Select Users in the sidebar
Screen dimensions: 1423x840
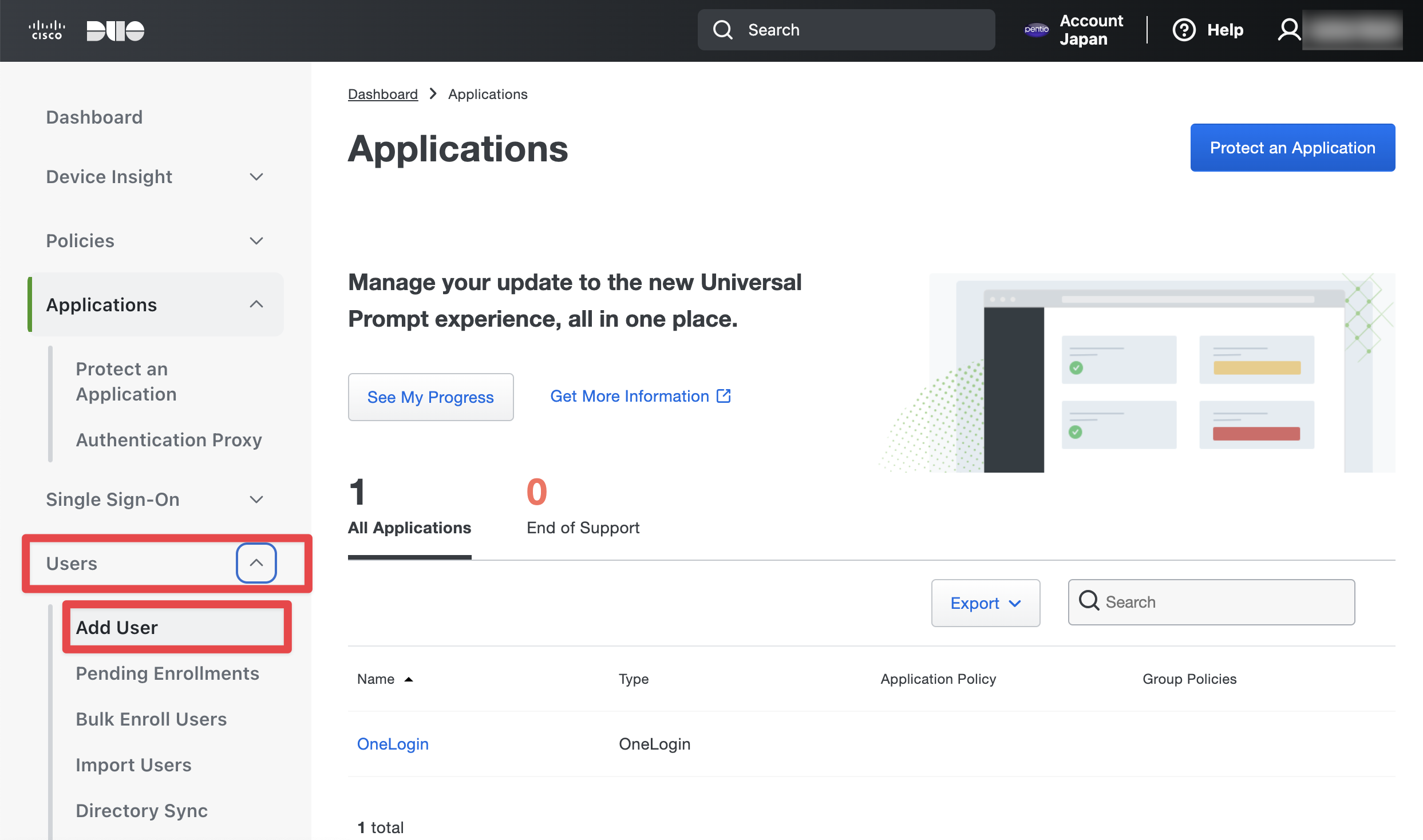(x=72, y=564)
